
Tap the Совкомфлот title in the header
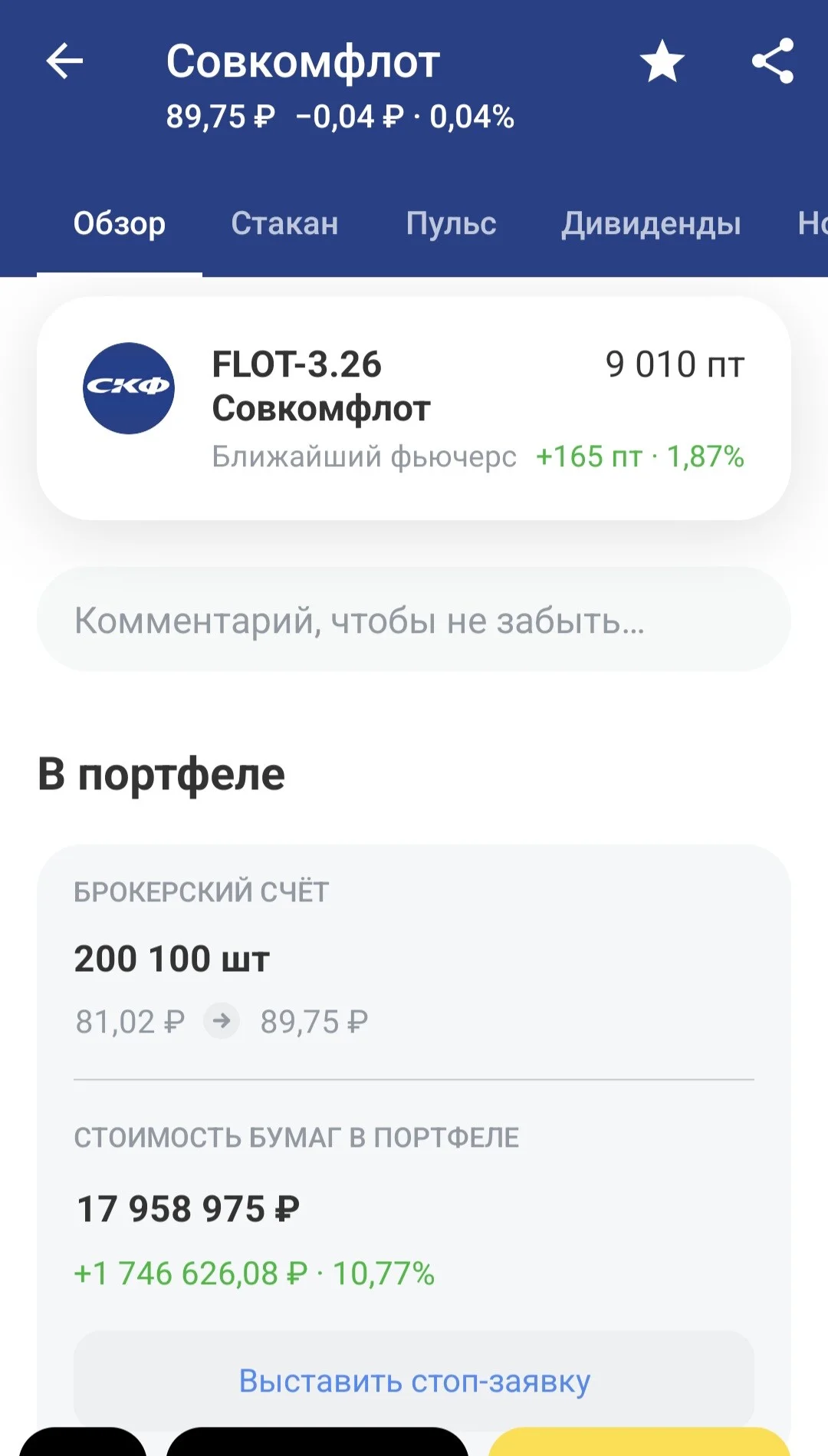click(x=303, y=61)
